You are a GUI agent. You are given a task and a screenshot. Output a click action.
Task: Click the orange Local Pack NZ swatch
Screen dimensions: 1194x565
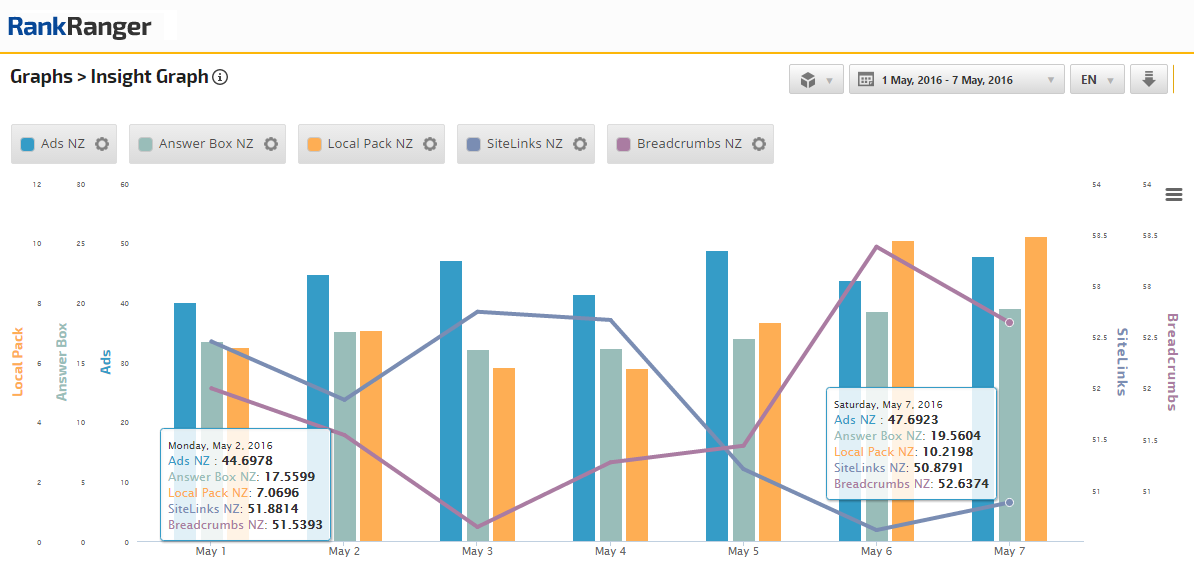[x=314, y=144]
